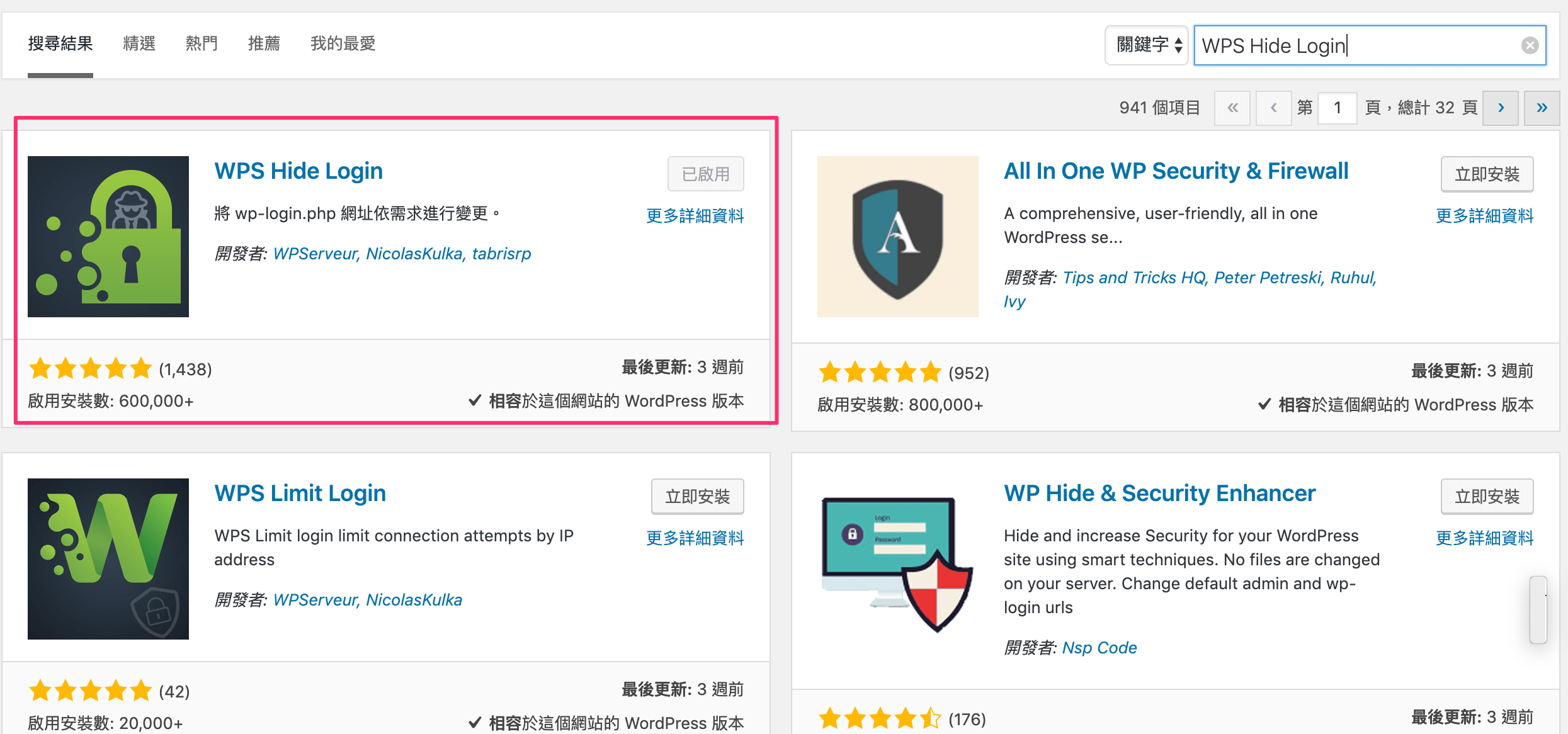Open the NicolasKulka author link under WPS Hide Login
The width and height of the screenshot is (1568, 734).
[x=415, y=254]
